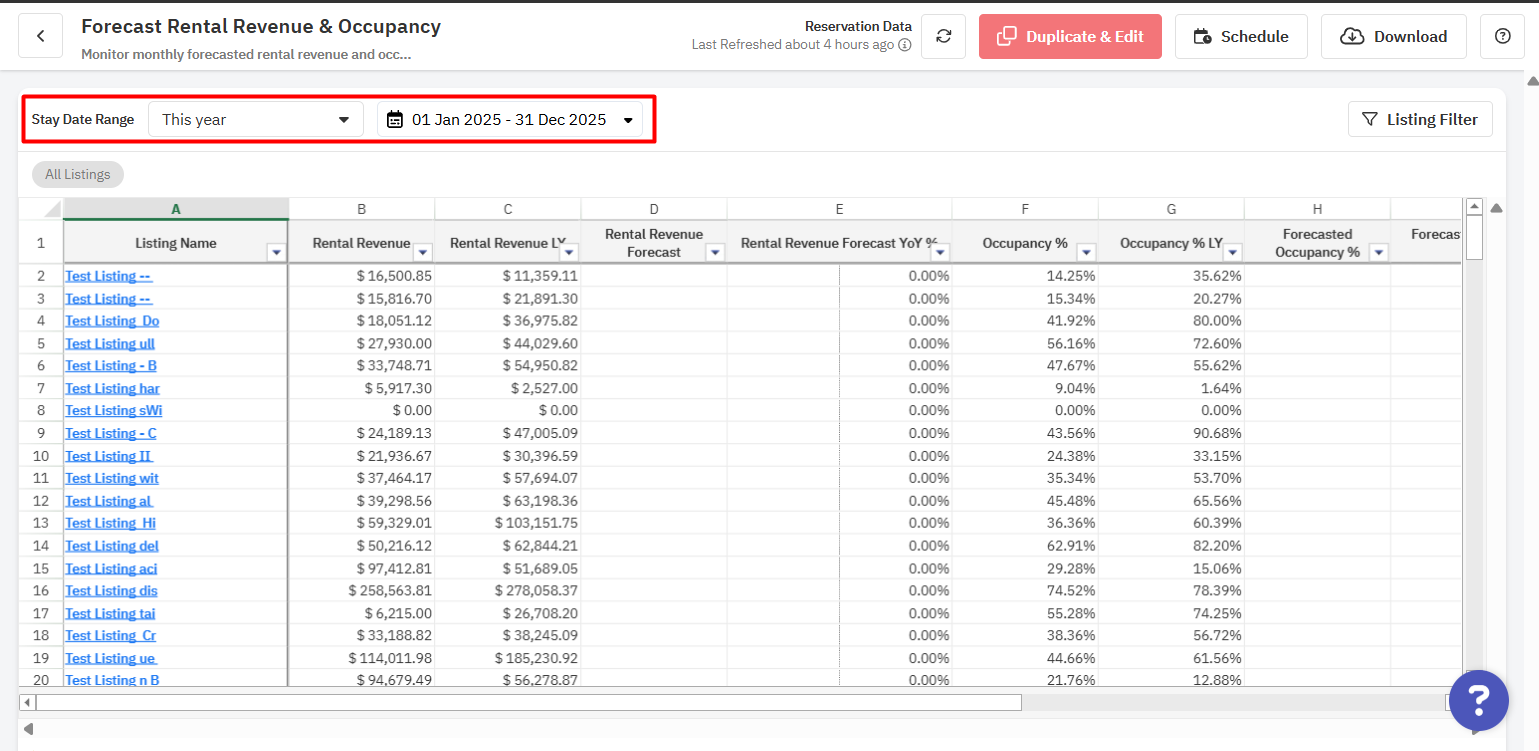
Task: Click the info icon beside Last Refreshed
Action: click(x=904, y=45)
